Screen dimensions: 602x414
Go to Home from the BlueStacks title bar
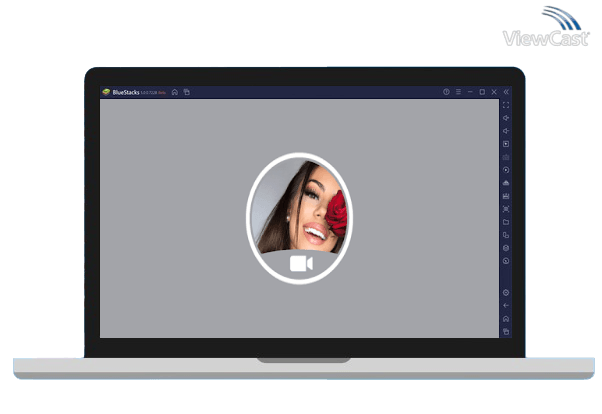click(175, 92)
